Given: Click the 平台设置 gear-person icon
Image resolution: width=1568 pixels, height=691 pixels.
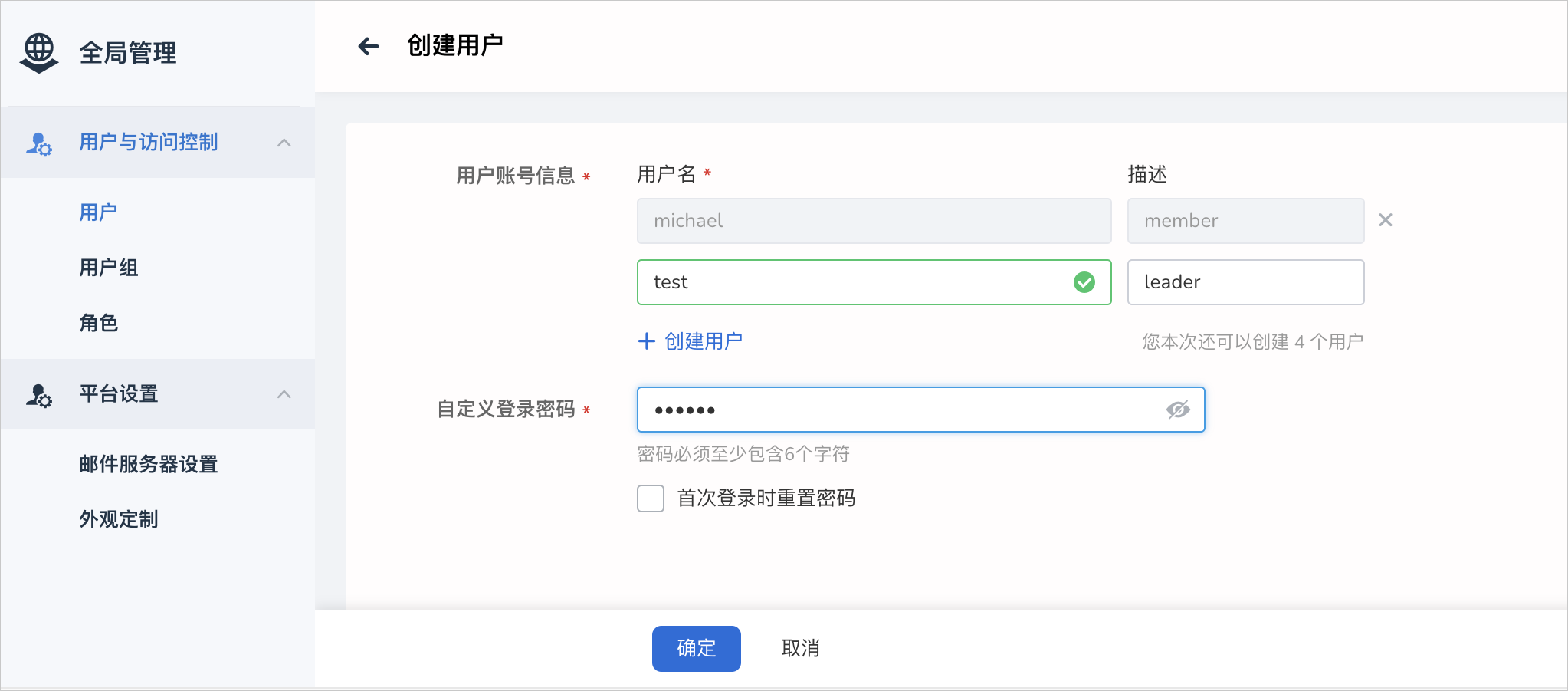Looking at the screenshot, I should pyautogui.click(x=39, y=395).
